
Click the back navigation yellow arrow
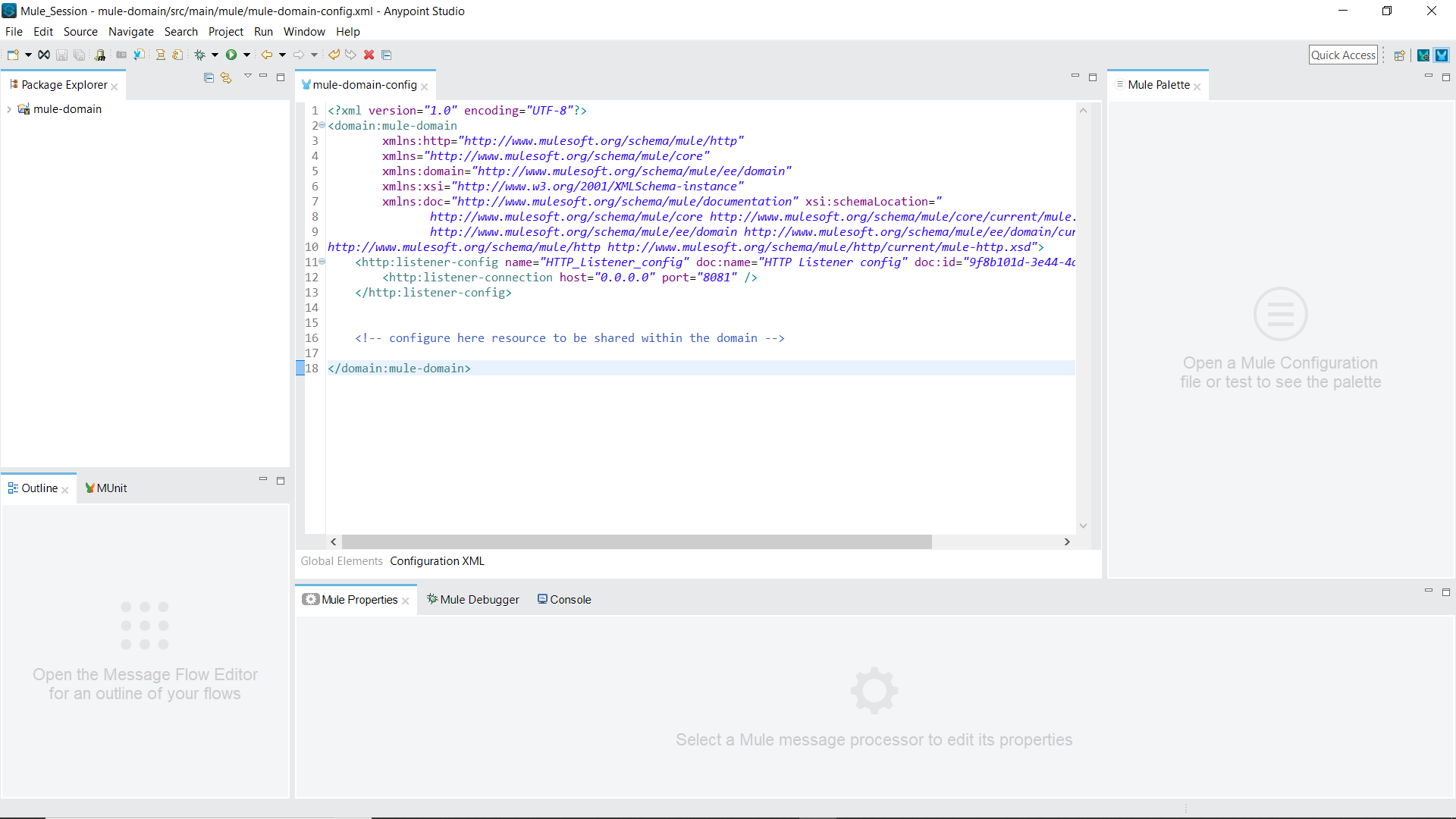(x=266, y=55)
